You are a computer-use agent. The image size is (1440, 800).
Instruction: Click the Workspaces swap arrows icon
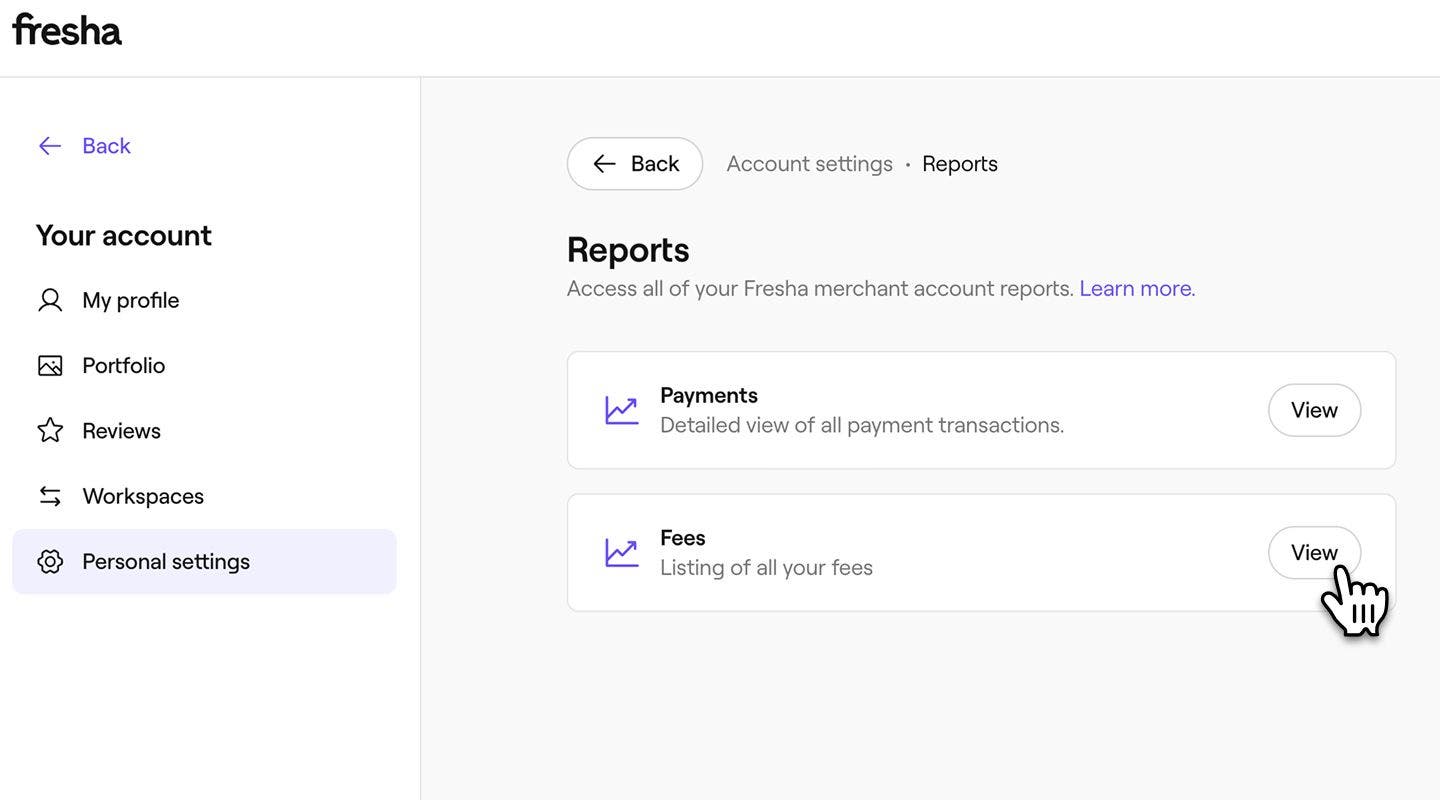pyautogui.click(x=50, y=496)
